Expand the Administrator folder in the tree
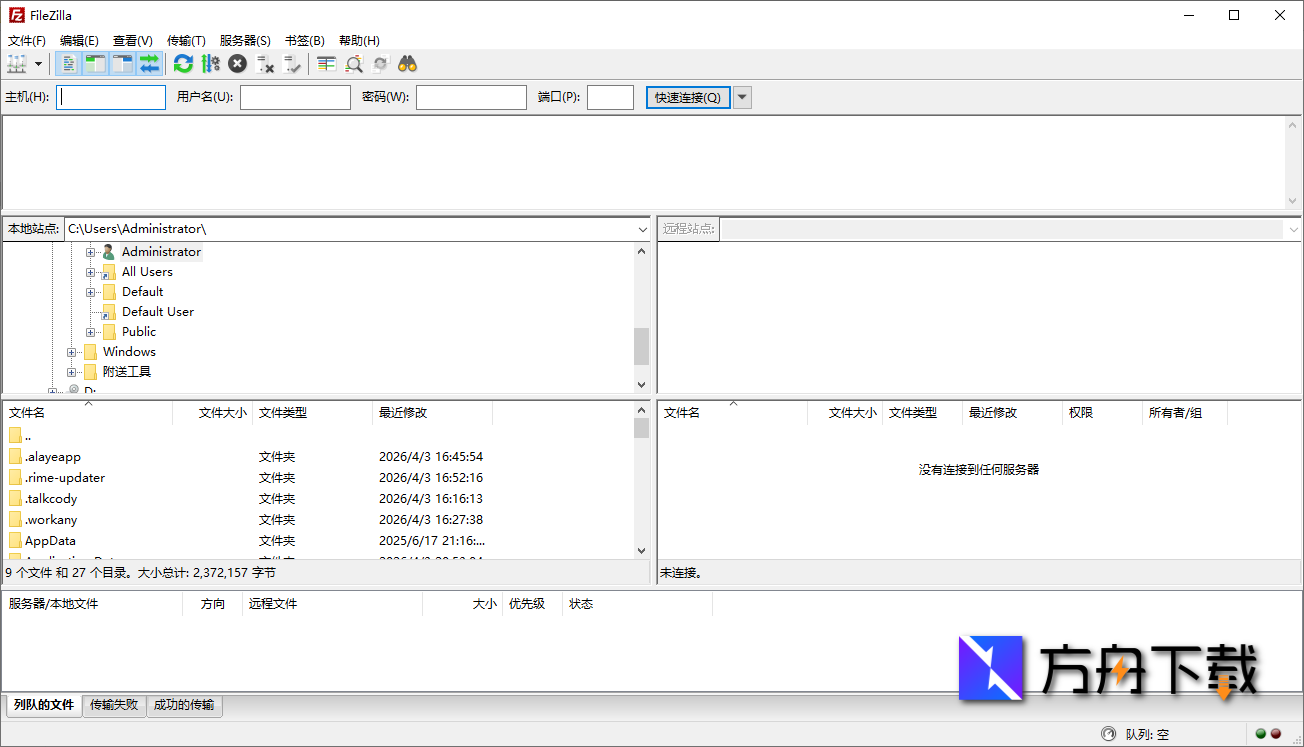The image size is (1304, 747). [90, 251]
